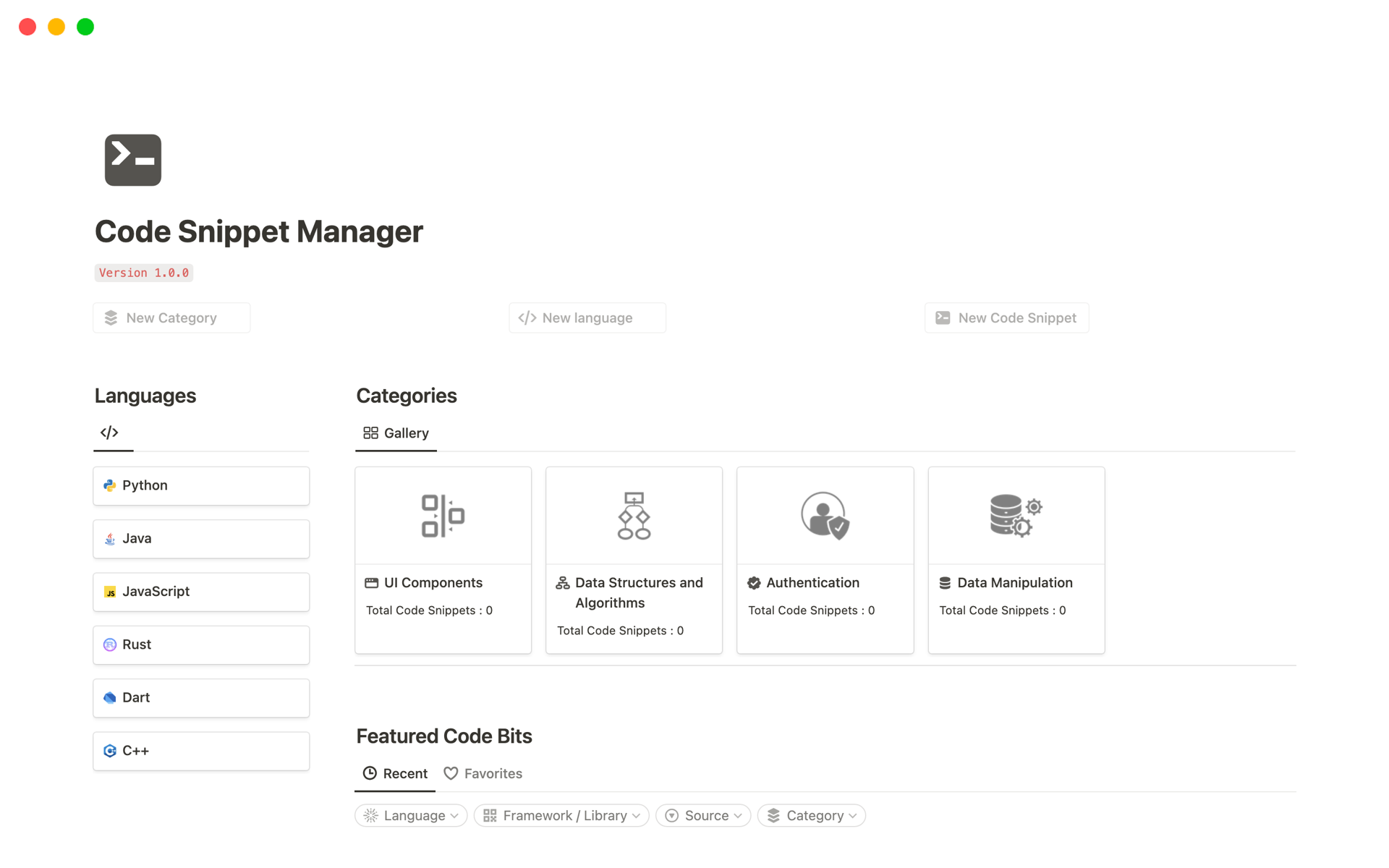
Task: Click the New Category icon
Action: (x=111, y=318)
